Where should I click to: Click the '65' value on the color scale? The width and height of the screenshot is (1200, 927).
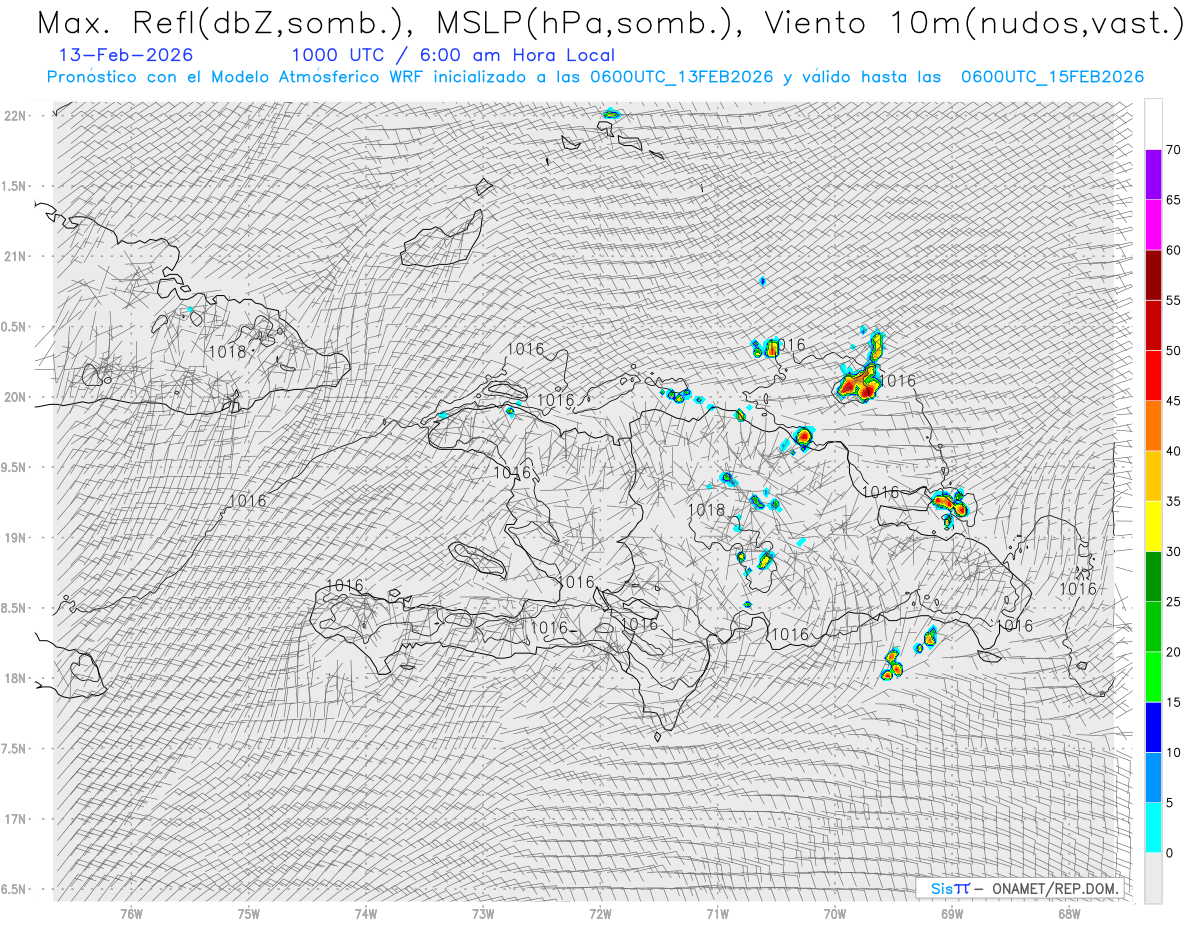pyautogui.click(x=1174, y=200)
